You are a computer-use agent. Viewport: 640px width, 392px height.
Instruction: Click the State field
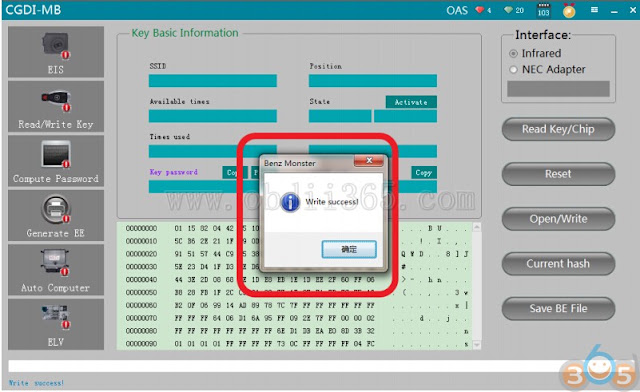point(340,116)
